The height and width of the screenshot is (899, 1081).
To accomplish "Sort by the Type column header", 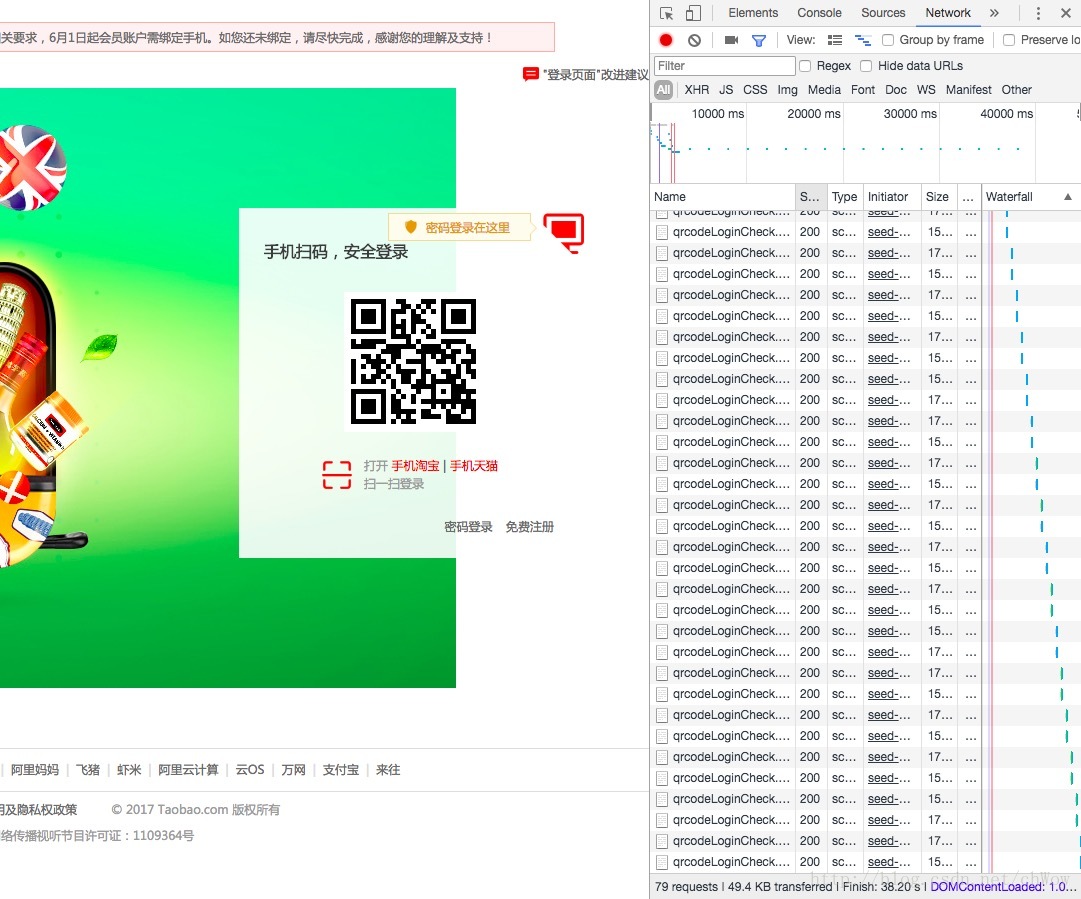I will coord(845,196).
